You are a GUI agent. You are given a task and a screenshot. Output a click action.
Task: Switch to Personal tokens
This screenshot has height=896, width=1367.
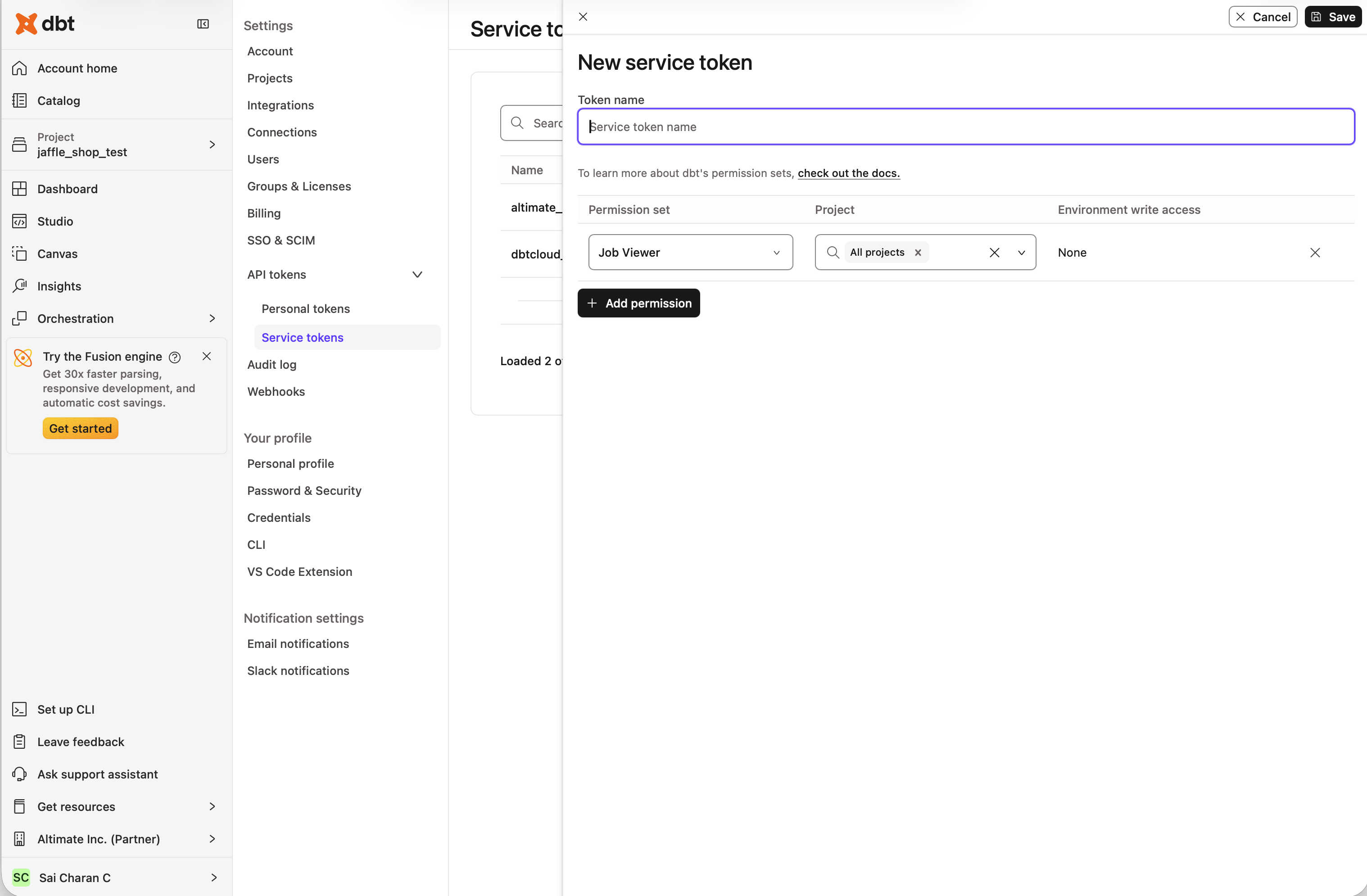pos(306,308)
